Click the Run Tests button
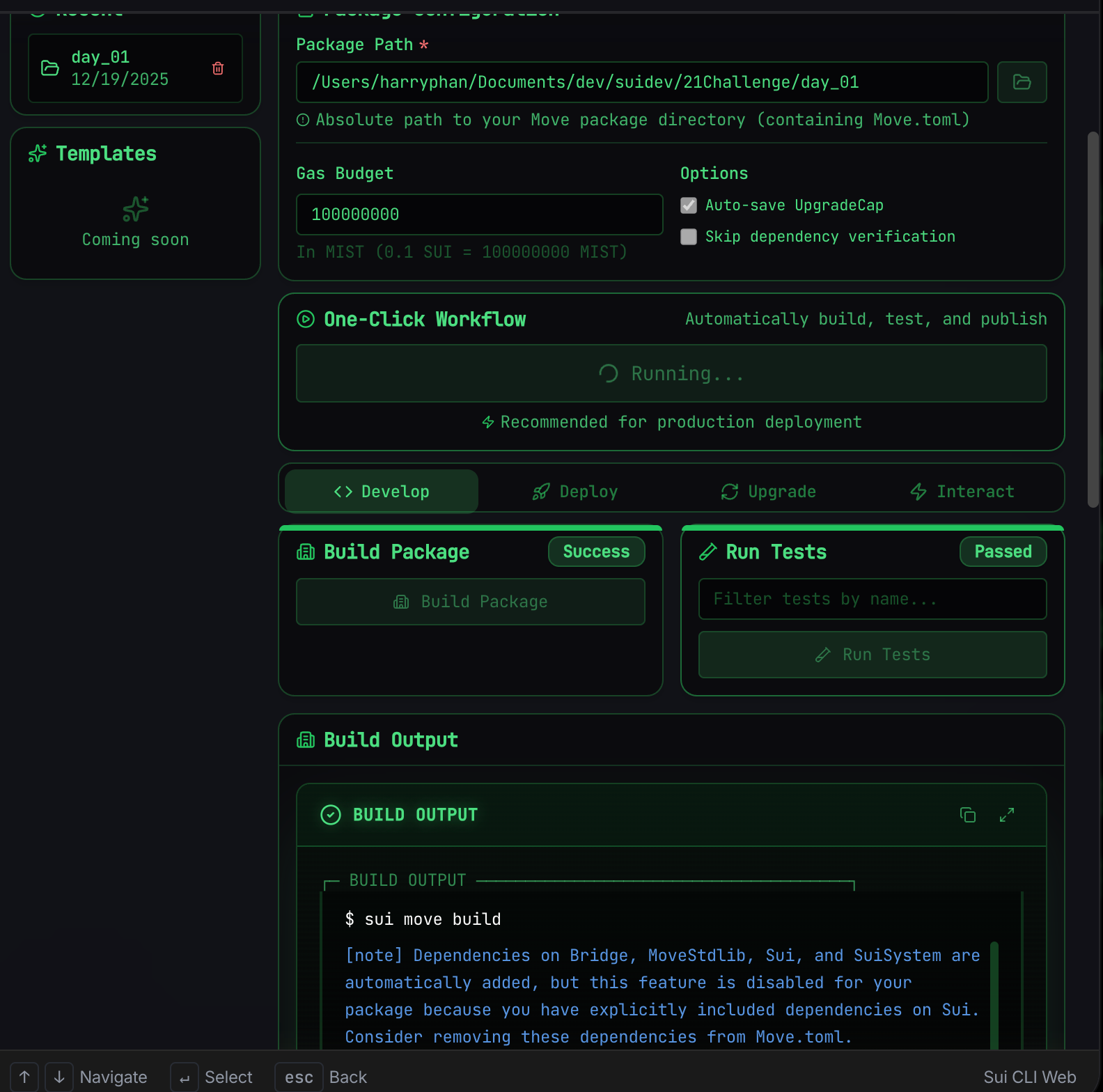The image size is (1103, 1092). (x=873, y=655)
